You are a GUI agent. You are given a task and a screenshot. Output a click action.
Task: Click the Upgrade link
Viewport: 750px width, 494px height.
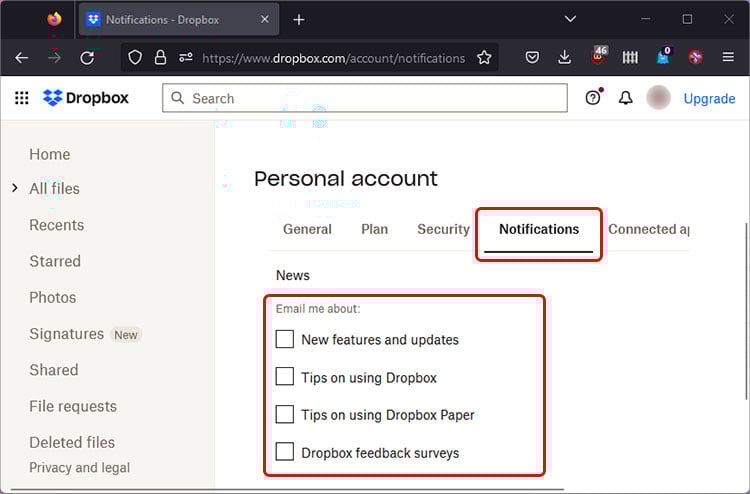(709, 99)
